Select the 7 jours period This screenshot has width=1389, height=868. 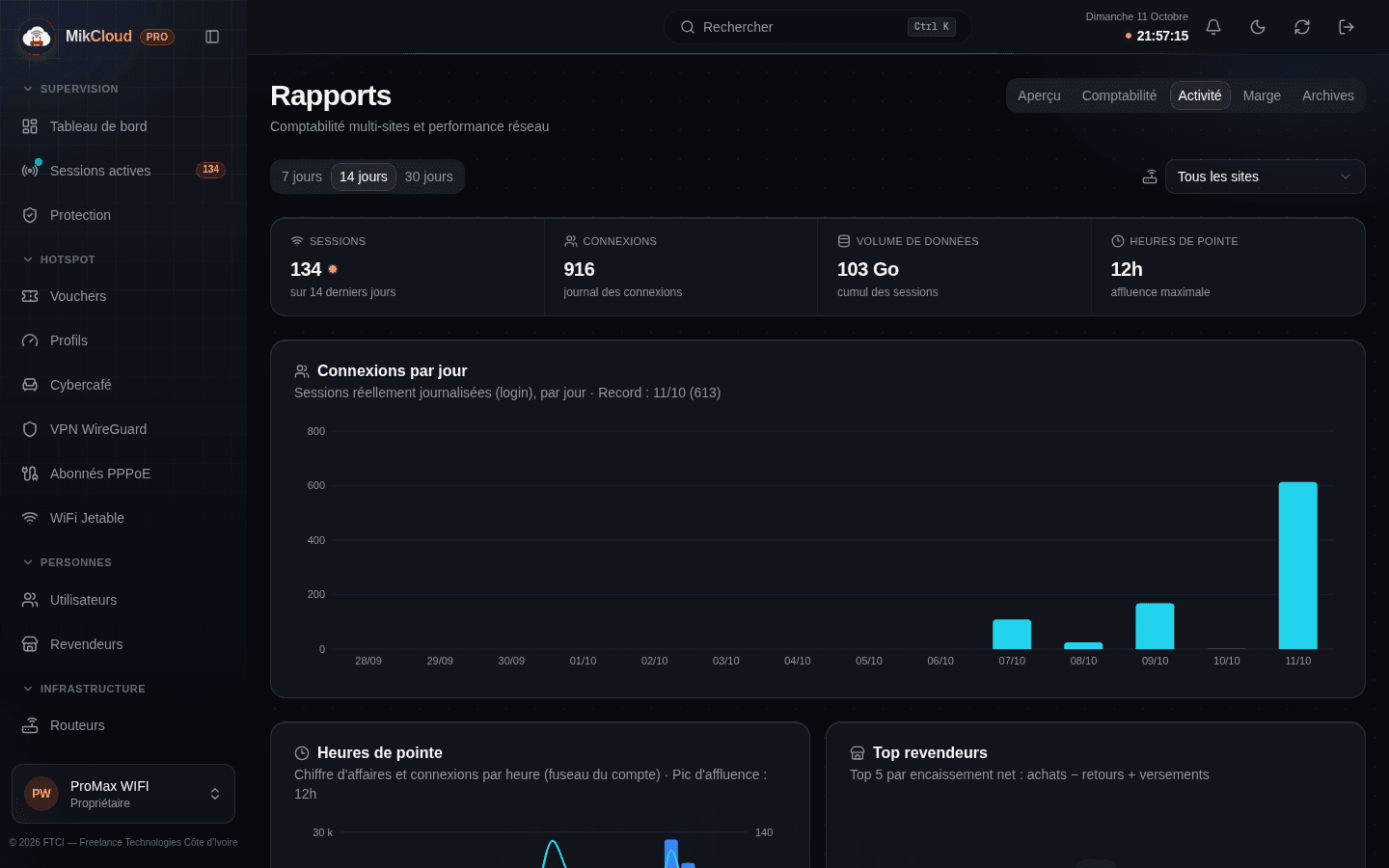(302, 176)
